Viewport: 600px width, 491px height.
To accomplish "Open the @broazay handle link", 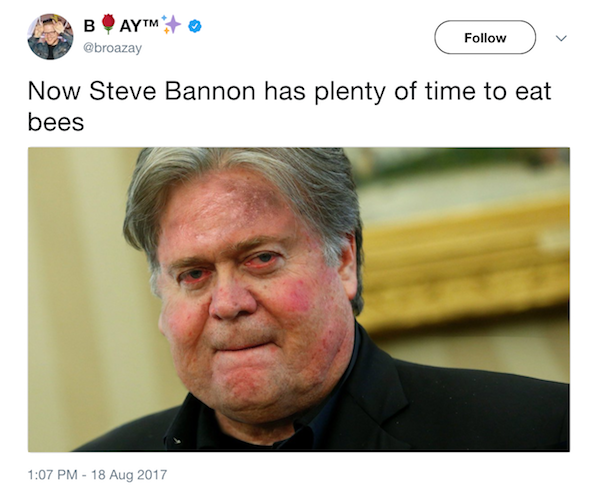I will pos(114,48).
